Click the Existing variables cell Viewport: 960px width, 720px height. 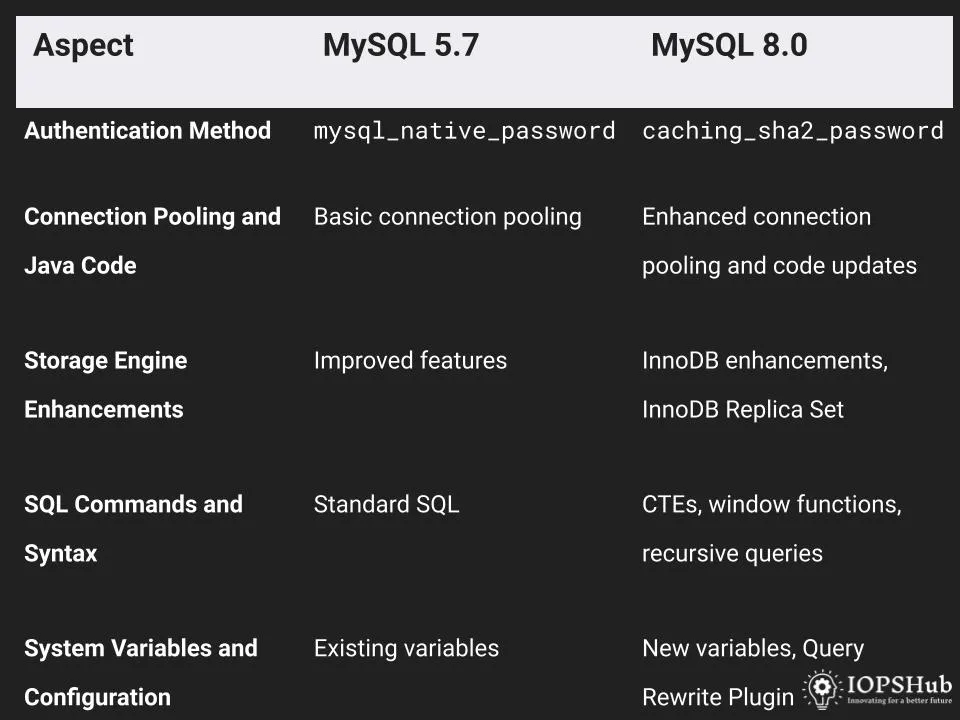(x=407, y=648)
